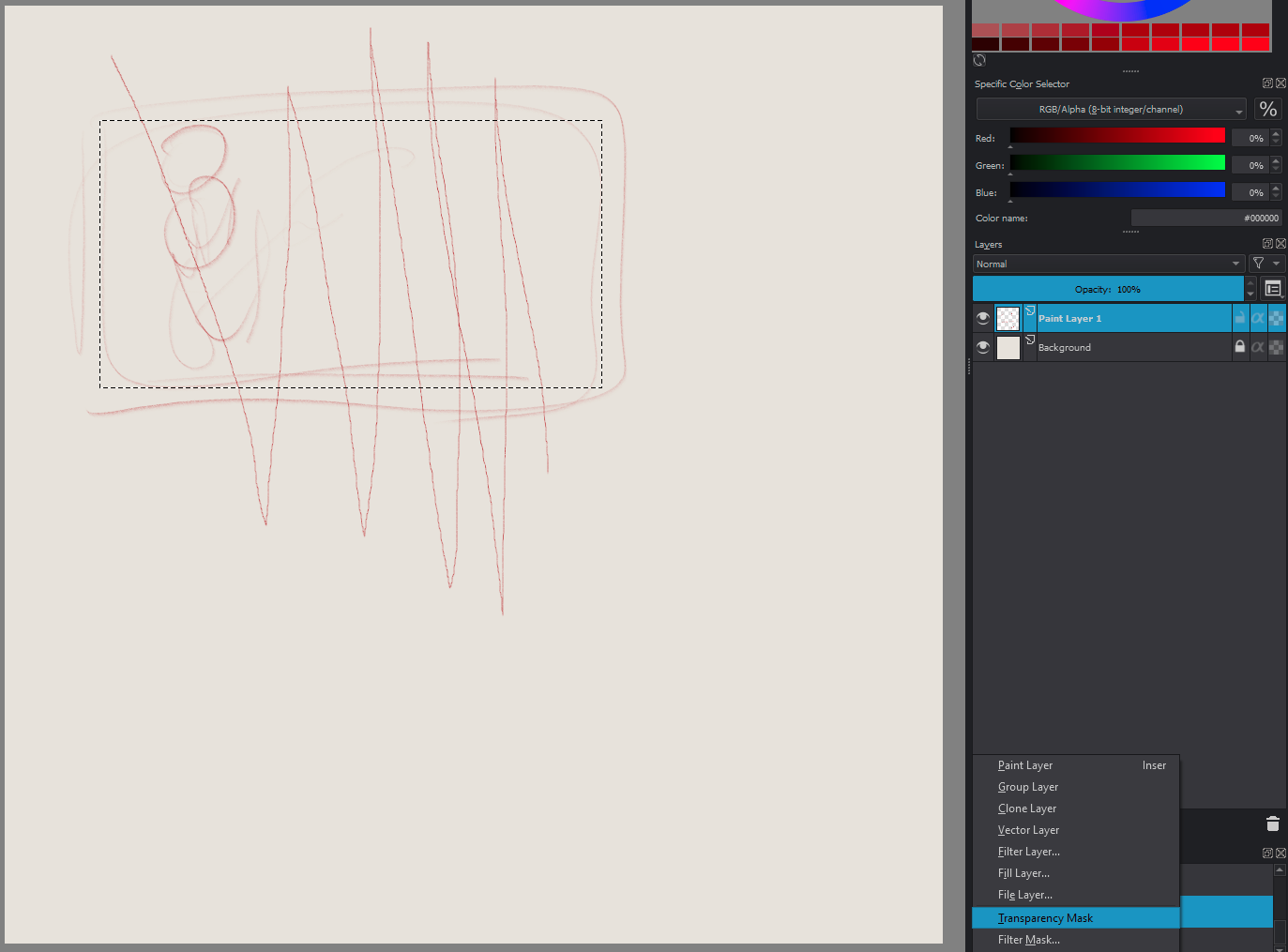Increase the Red value with up arrow

[1276, 134]
